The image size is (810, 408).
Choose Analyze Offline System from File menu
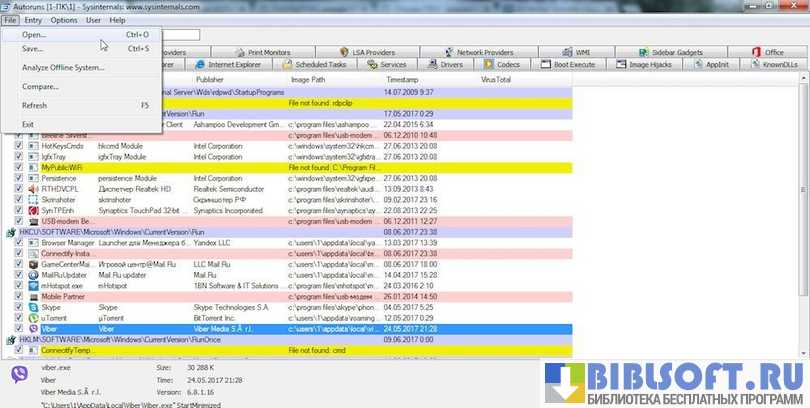(x=62, y=67)
